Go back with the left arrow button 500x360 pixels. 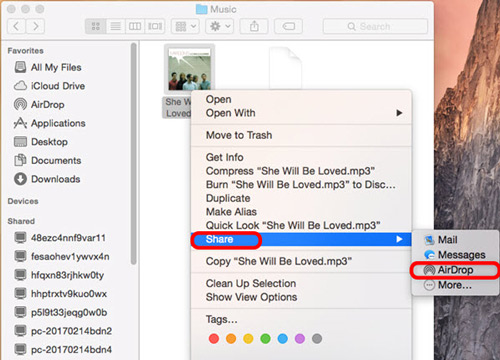click(x=16, y=26)
